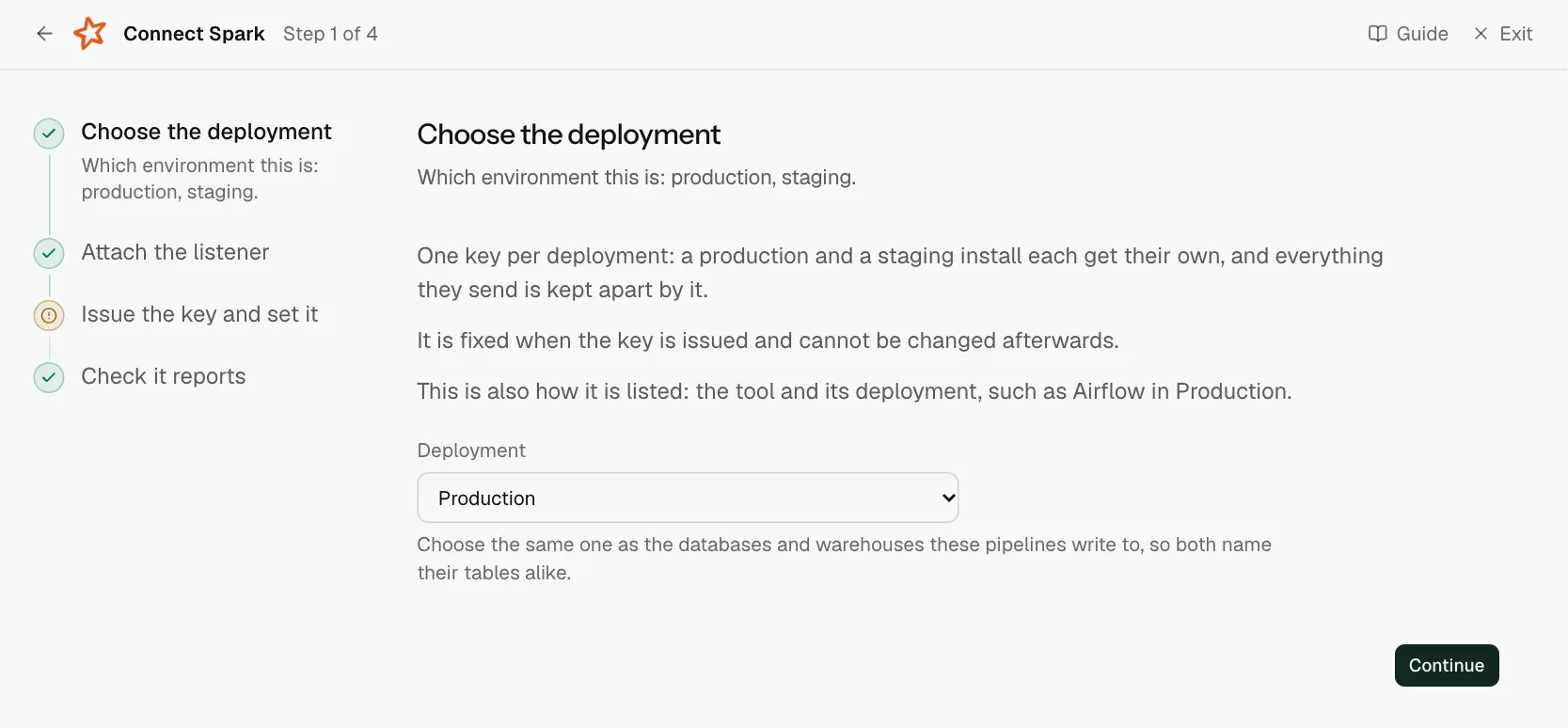The width and height of the screenshot is (1568, 728).
Task: Click the Step 1 of 4 indicator
Action: tap(330, 34)
